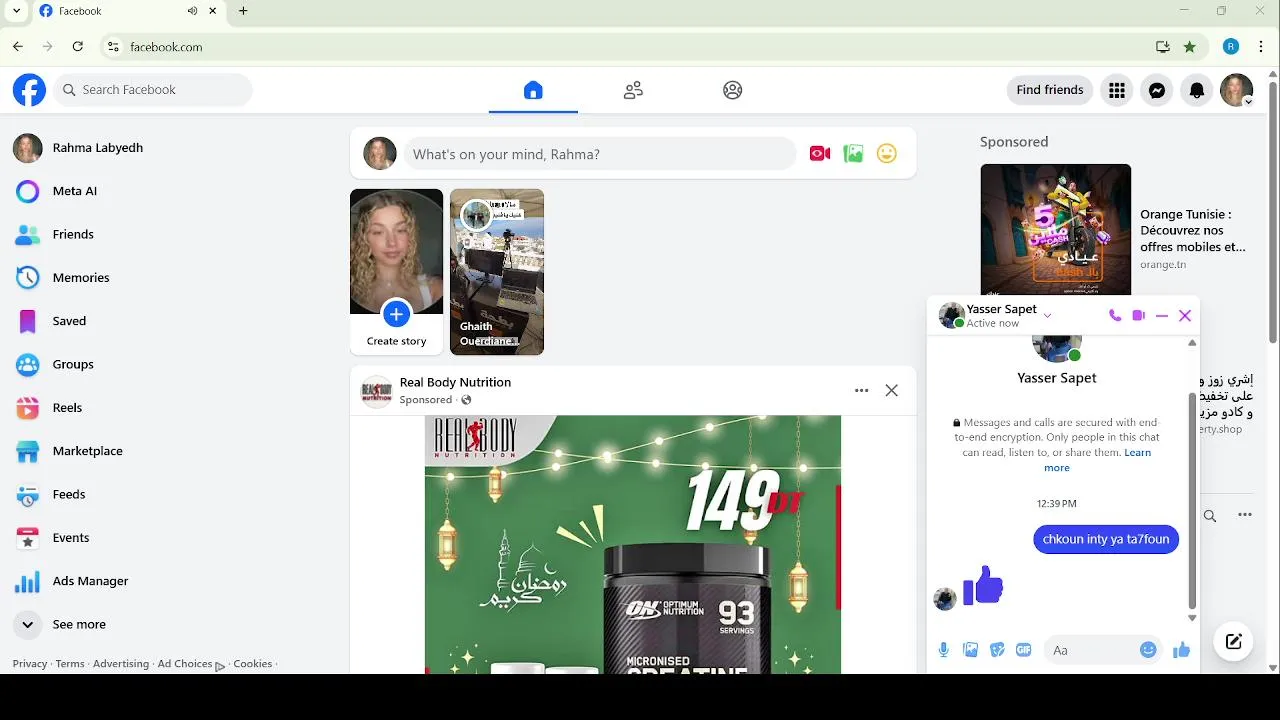Choose a GIF in chat
The image size is (1280, 720).
[1024, 650]
